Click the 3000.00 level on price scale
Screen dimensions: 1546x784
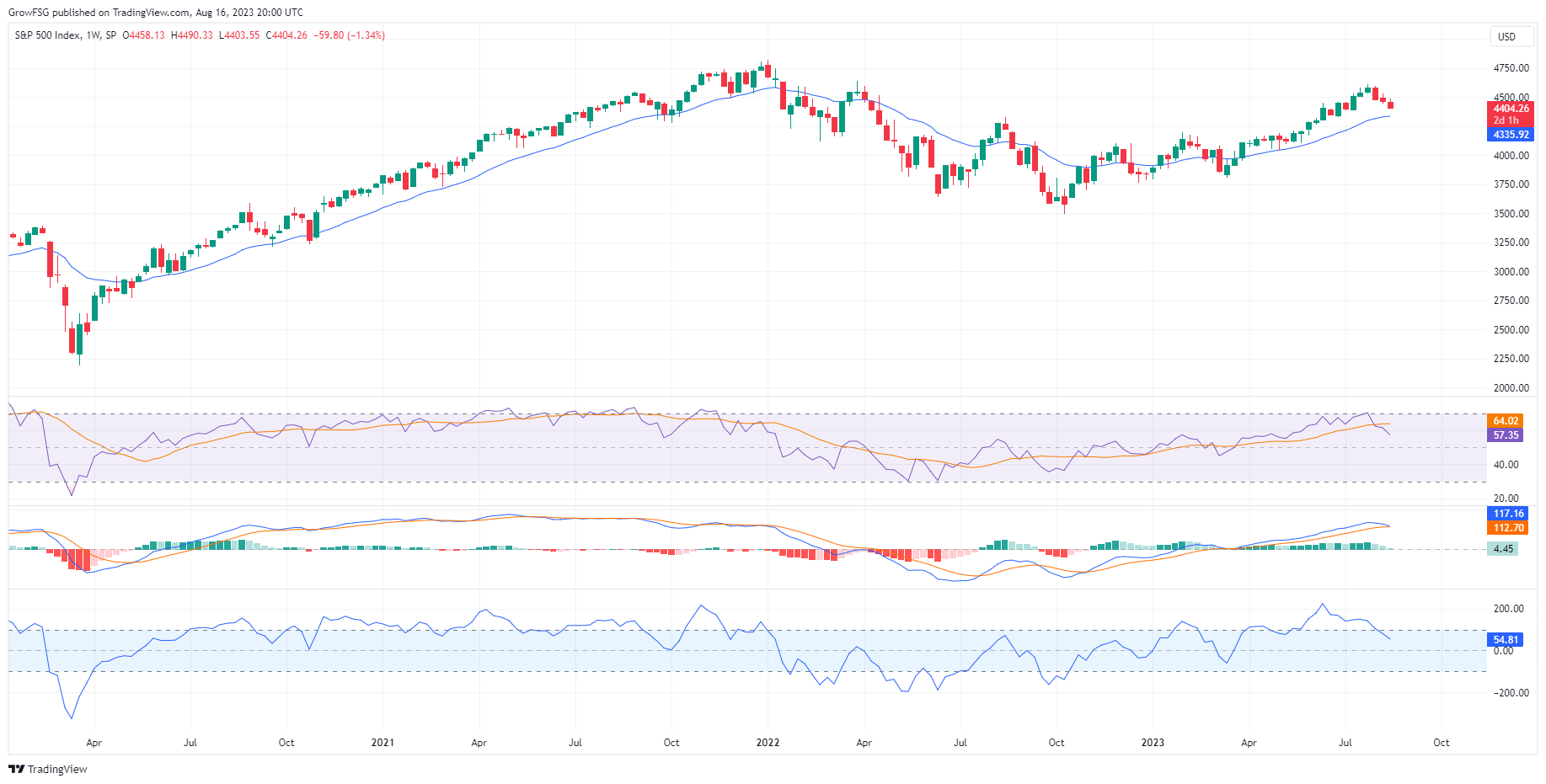coord(1511,272)
